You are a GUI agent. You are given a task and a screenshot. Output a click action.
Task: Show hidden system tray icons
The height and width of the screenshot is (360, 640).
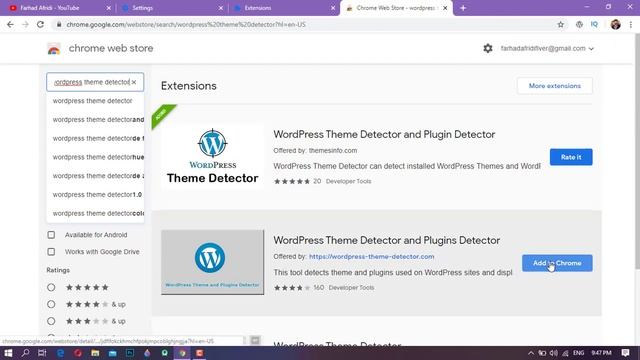[531, 353]
